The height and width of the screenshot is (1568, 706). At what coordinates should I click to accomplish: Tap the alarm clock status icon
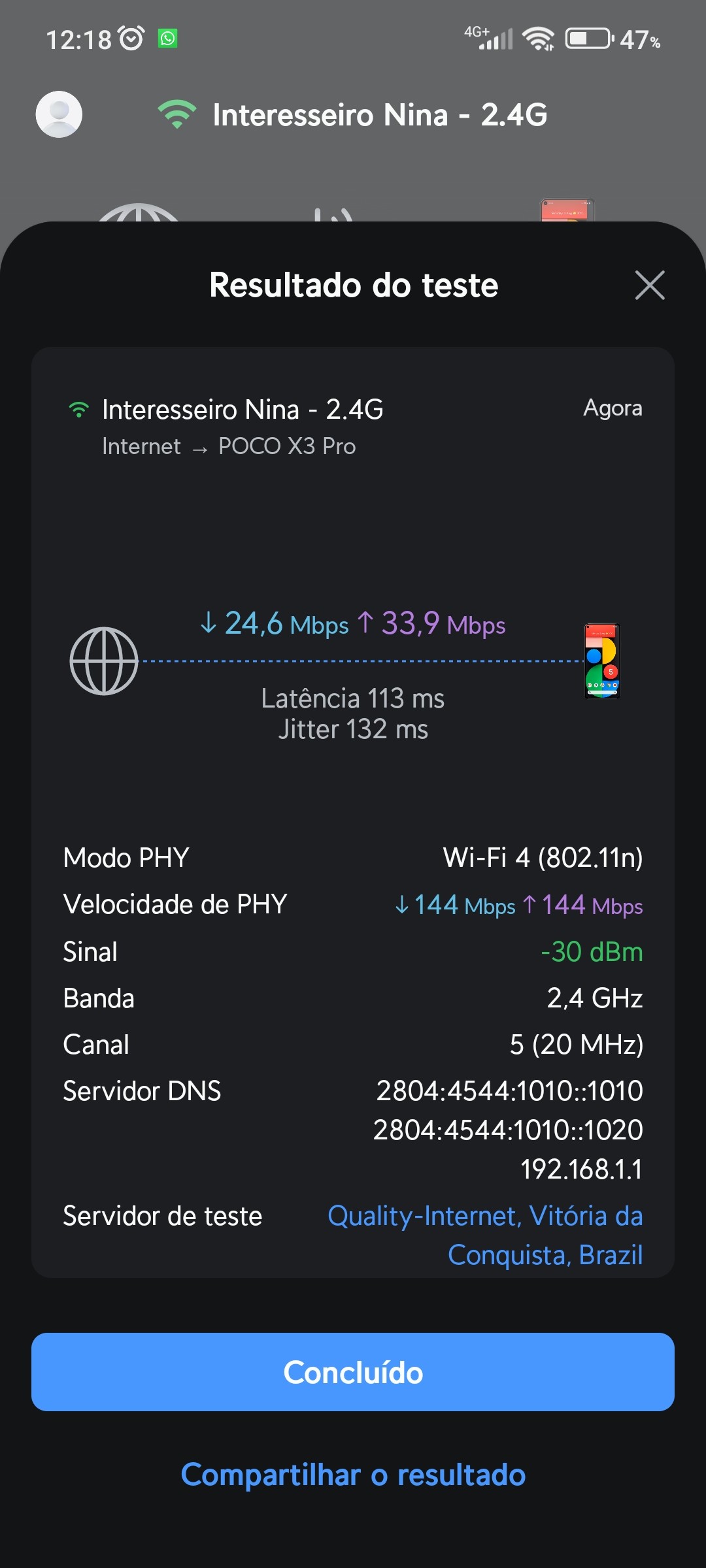click(131, 39)
